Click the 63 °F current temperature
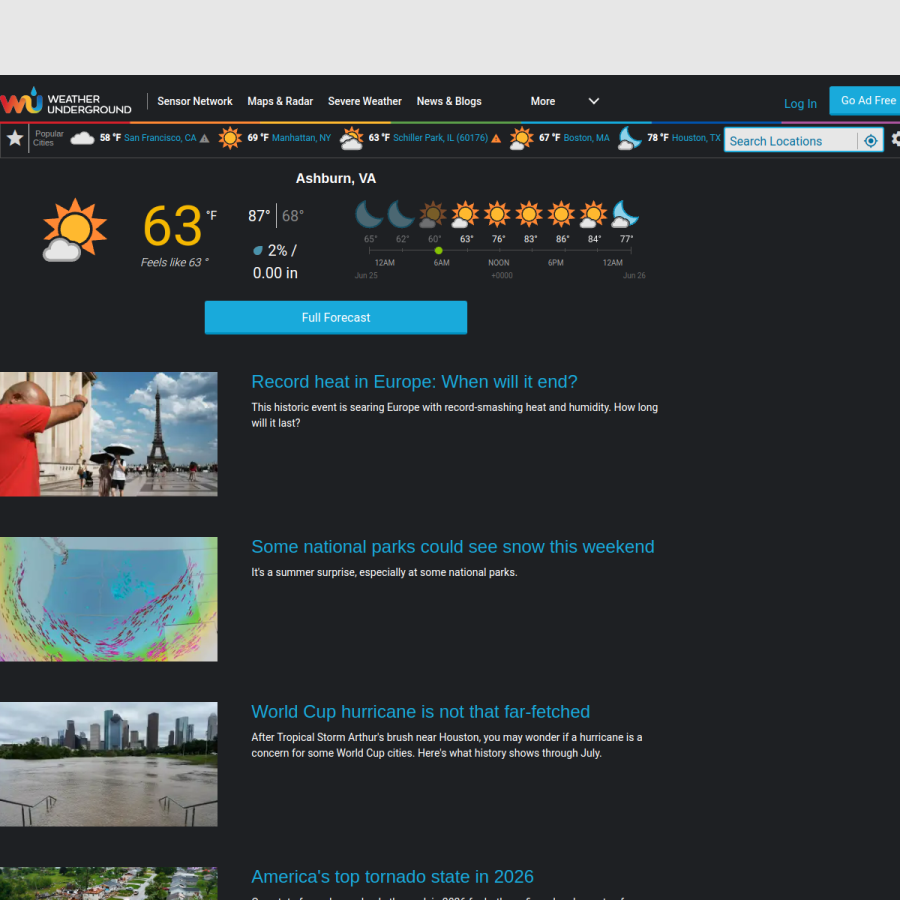Image resolution: width=900 pixels, height=900 pixels. tap(180, 225)
